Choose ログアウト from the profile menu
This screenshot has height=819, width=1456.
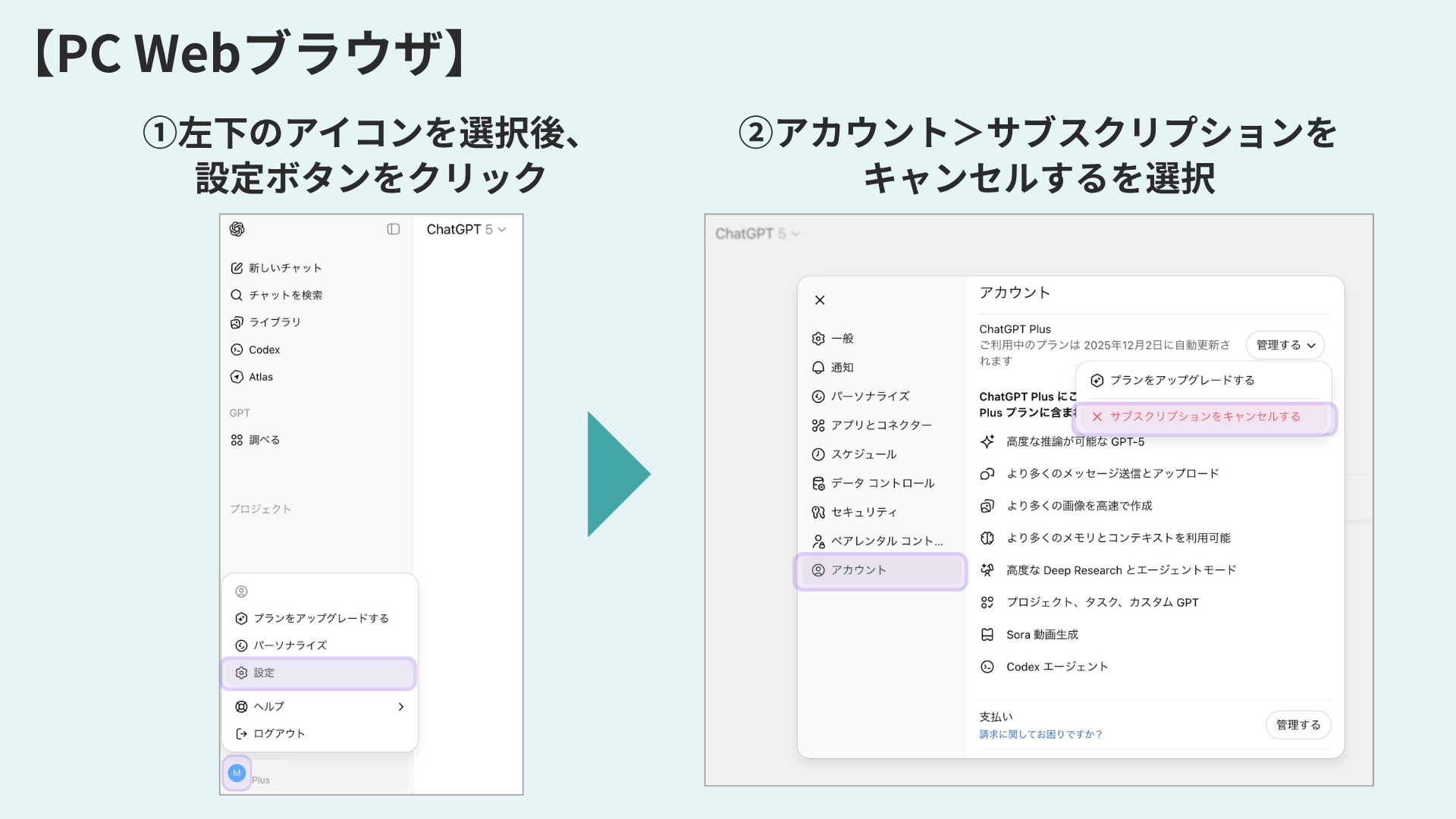(278, 733)
